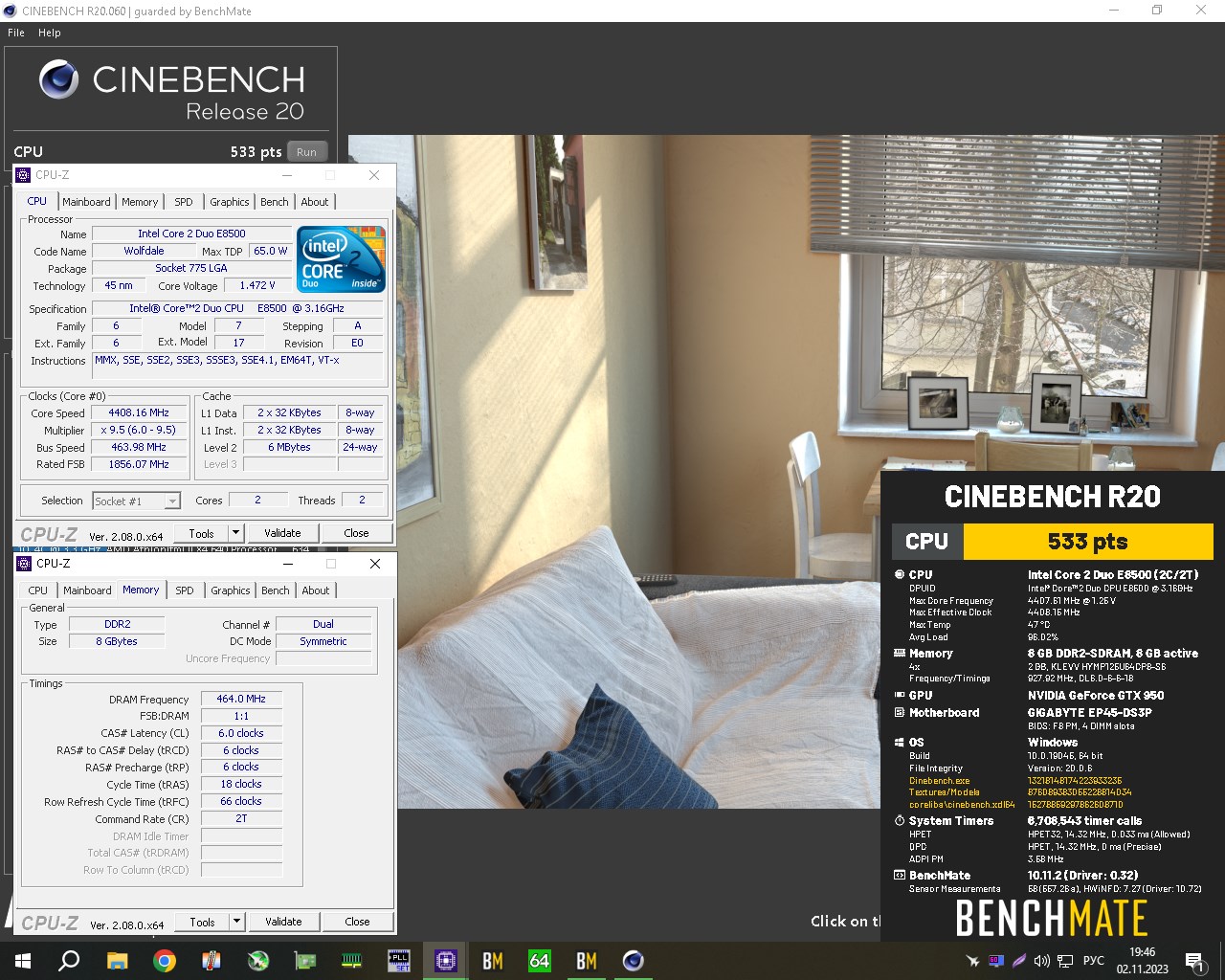Click Intel Core 2 Duo E8500 name field

tap(191, 234)
